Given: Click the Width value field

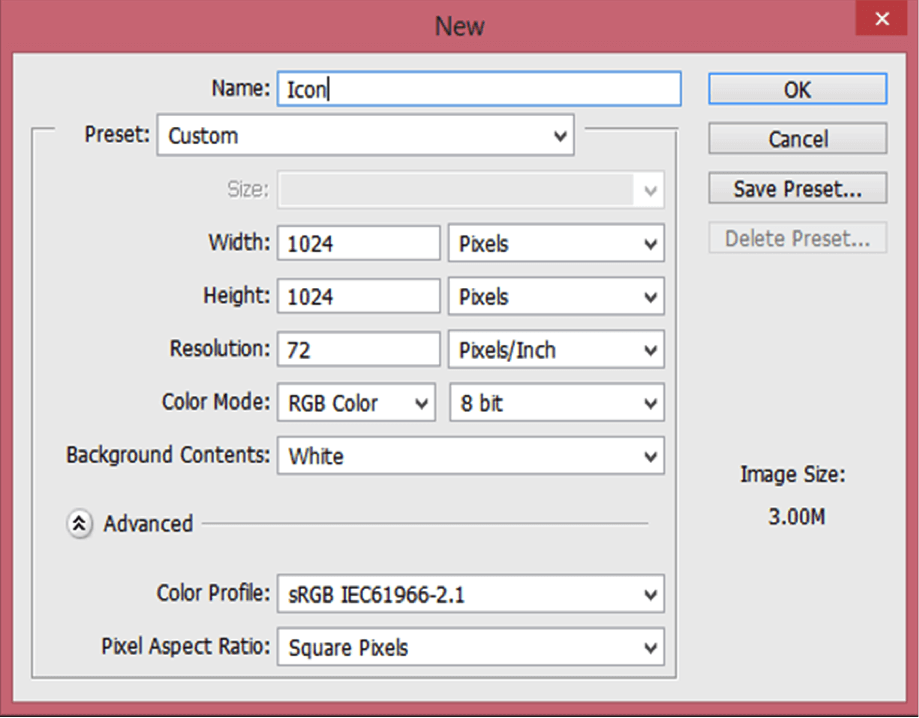Looking at the screenshot, I should [x=357, y=242].
